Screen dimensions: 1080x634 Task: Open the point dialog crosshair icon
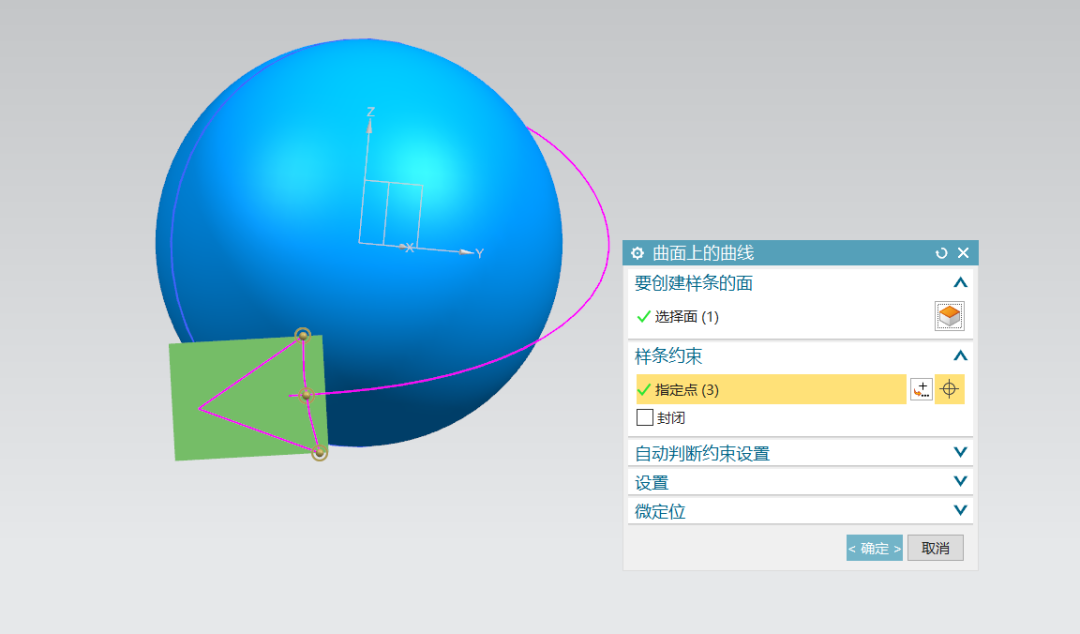949,389
